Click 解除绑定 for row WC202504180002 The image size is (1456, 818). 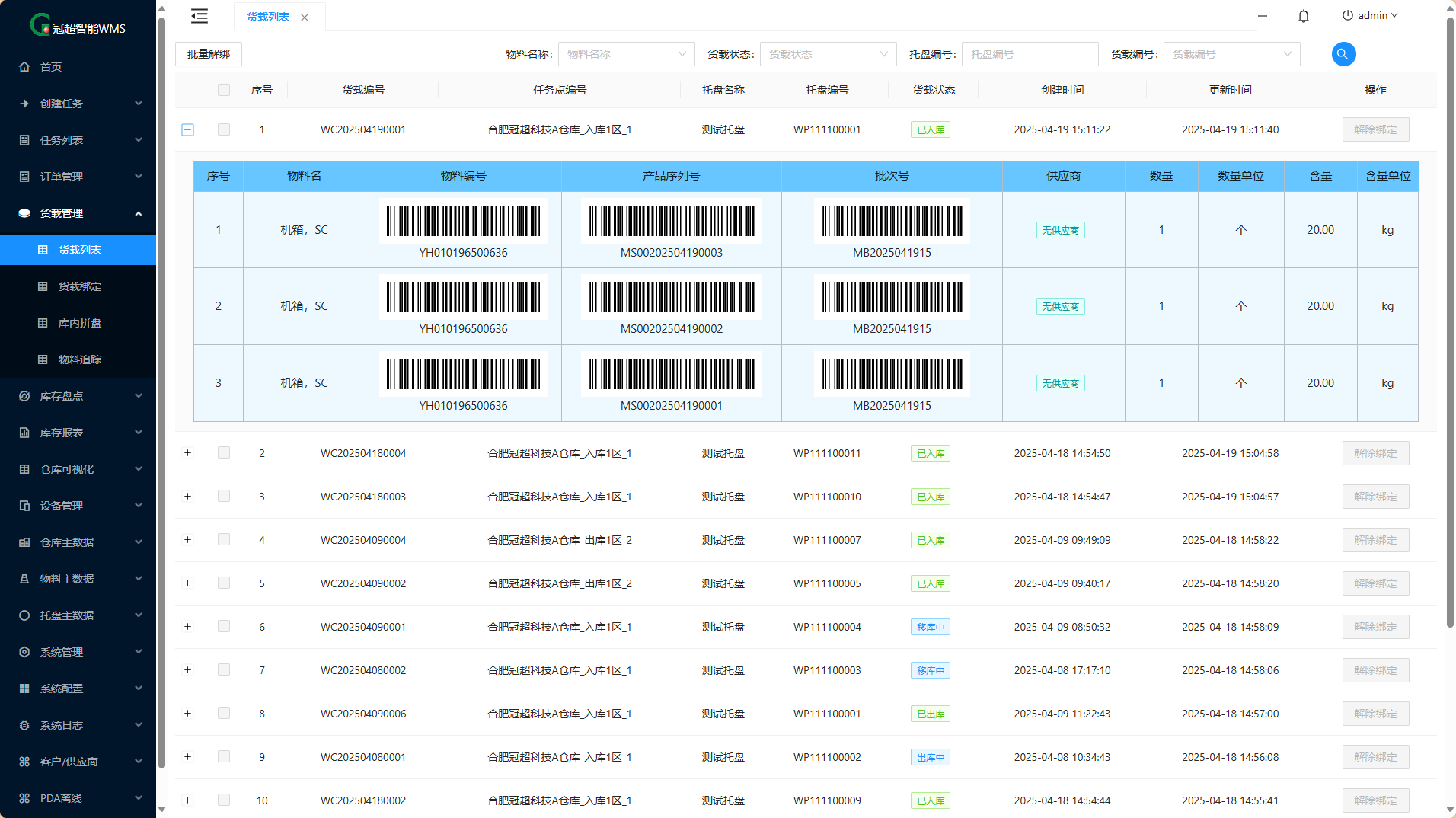(1375, 800)
